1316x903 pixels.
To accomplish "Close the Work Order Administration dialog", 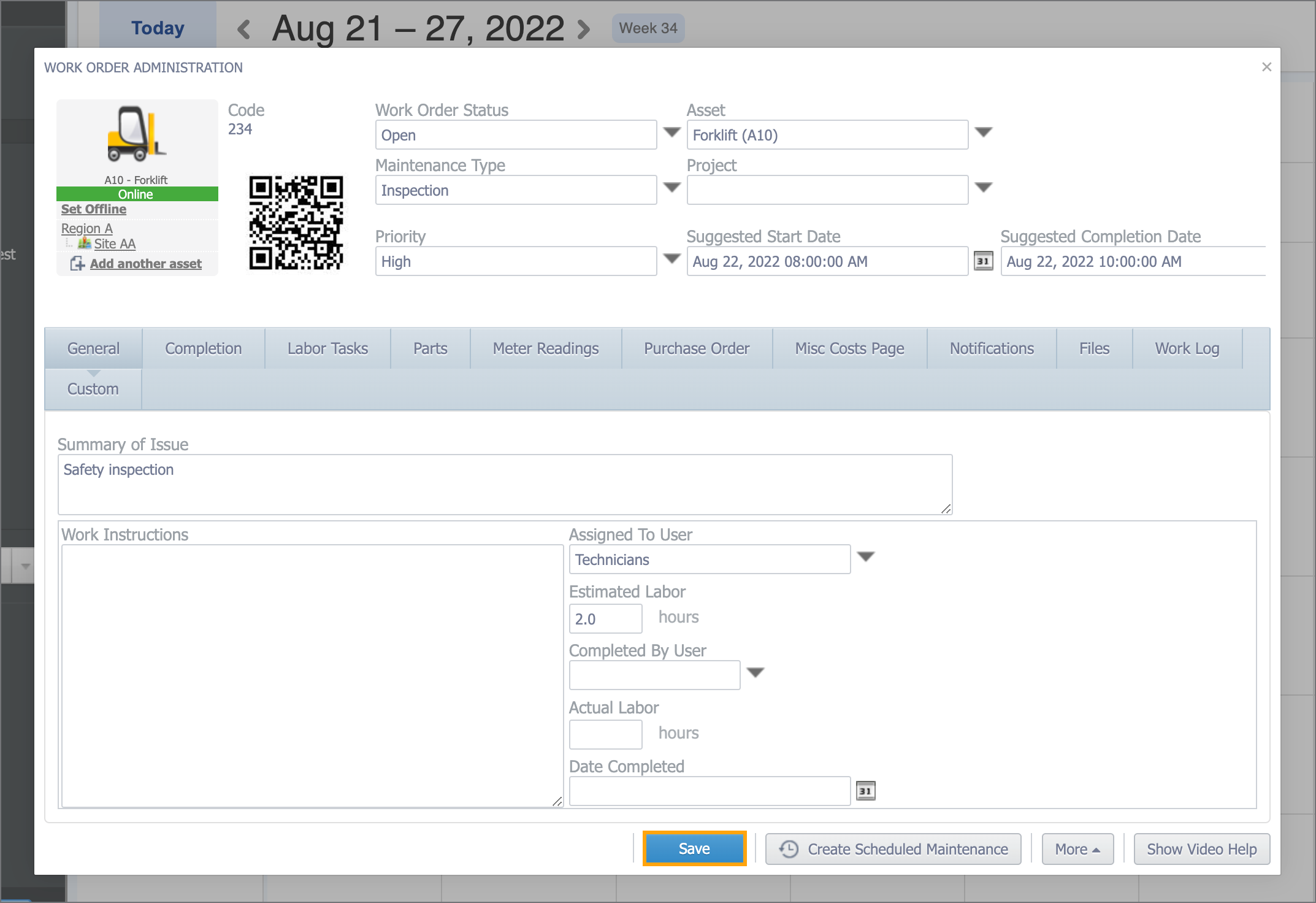I will point(1266,67).
